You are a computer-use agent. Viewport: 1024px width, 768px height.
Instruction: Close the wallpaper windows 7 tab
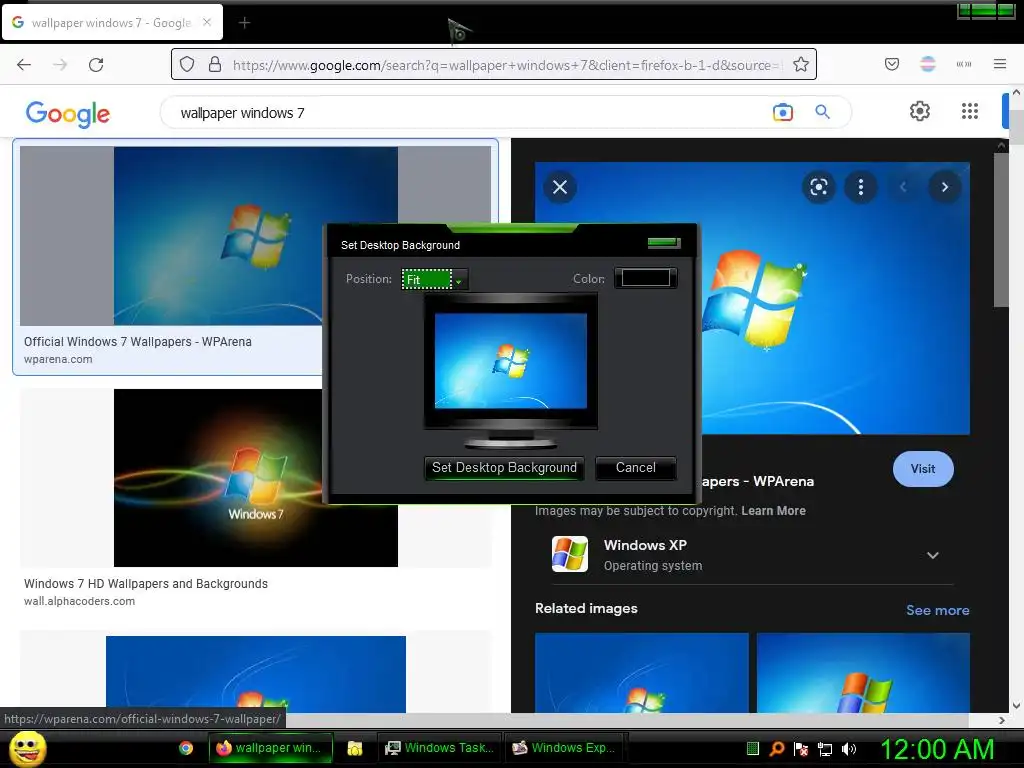[x=206, y=22]
